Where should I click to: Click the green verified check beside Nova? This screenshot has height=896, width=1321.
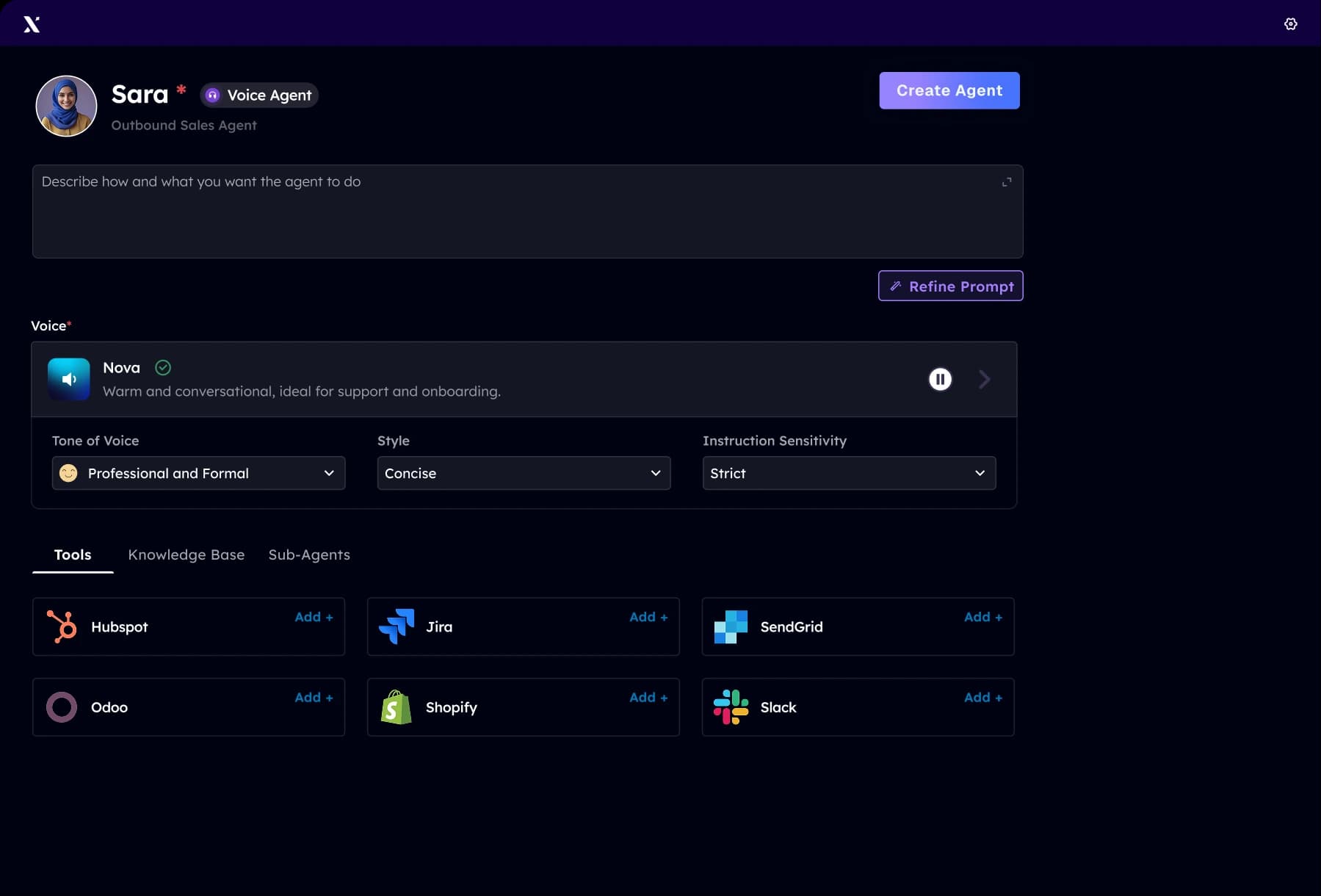click(162, 367)
